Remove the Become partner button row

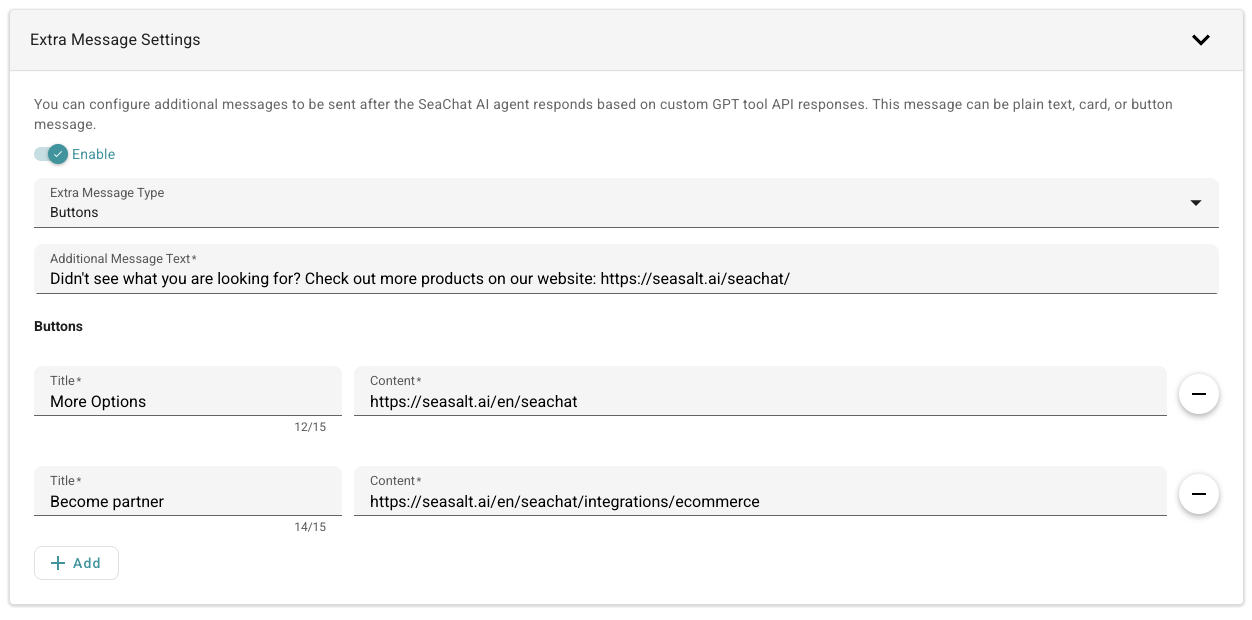tap(1198, 494)
